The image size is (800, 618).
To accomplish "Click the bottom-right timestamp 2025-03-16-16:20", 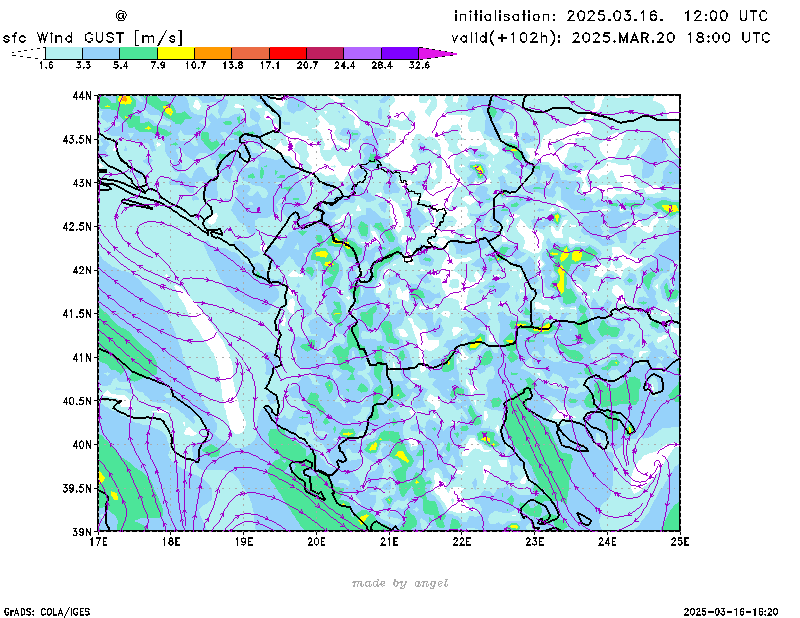I will tap(731, 610).
